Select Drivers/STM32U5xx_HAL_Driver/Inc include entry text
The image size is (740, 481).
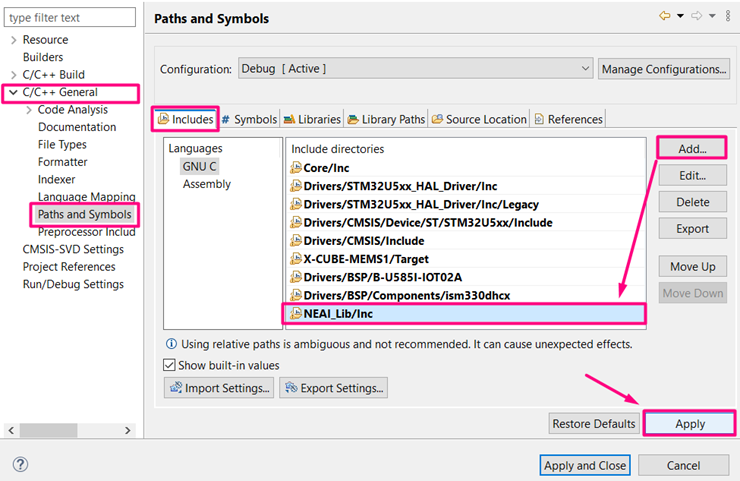(400, 186)
